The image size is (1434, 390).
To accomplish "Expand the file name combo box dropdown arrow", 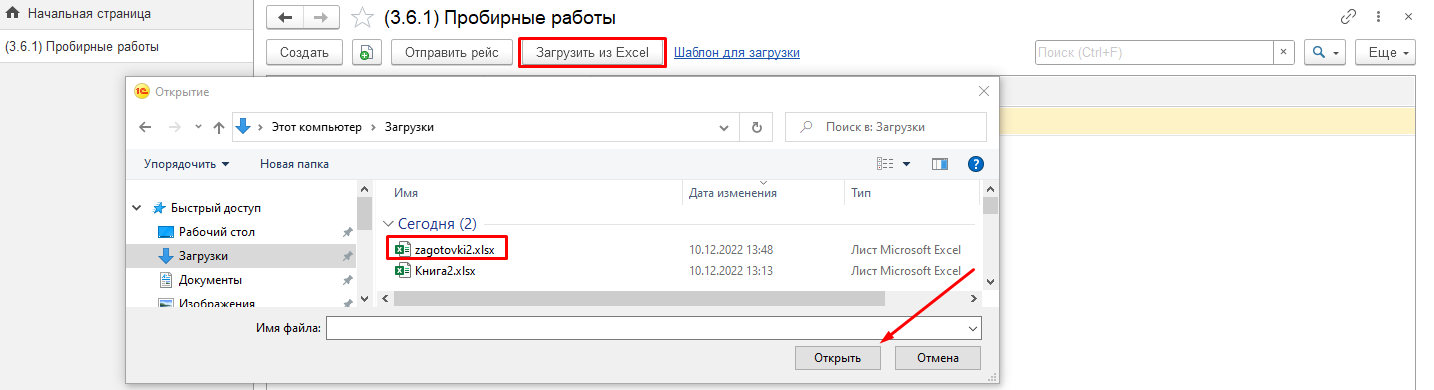I will (x=972, y=327).
